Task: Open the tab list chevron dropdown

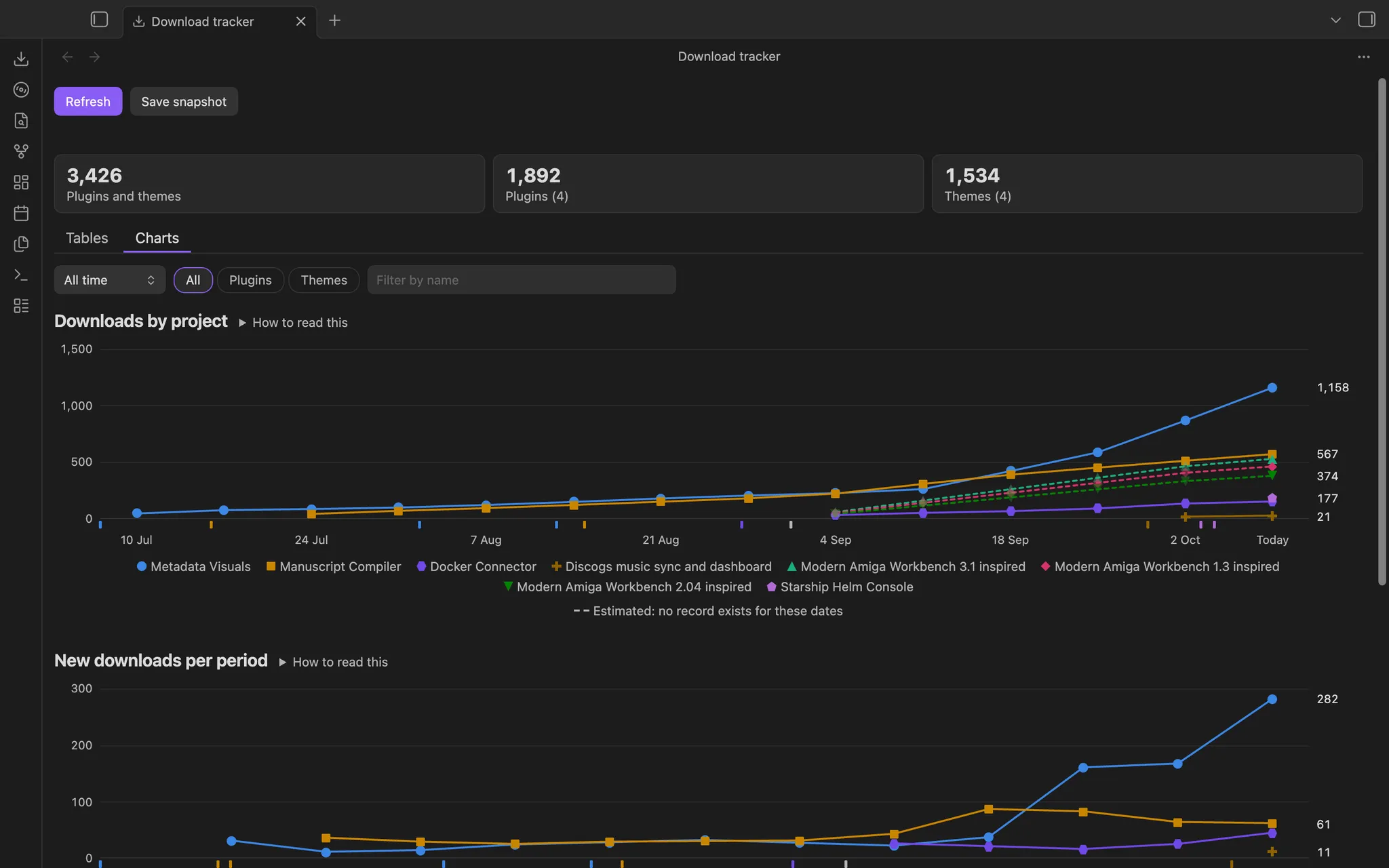Action: click(1335, 20)
